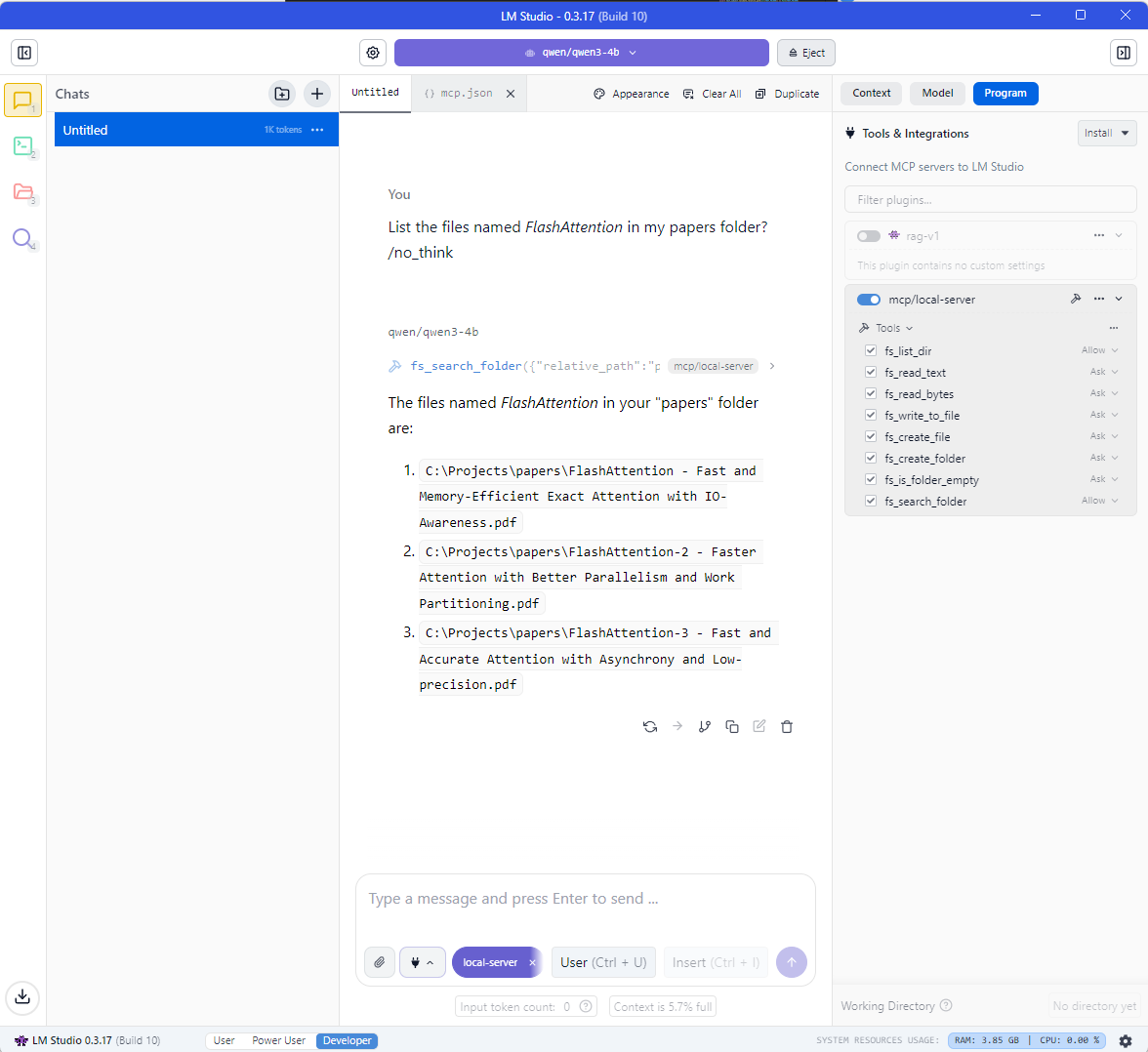
Task: Open the Model tab
Action: pos(937,94)
